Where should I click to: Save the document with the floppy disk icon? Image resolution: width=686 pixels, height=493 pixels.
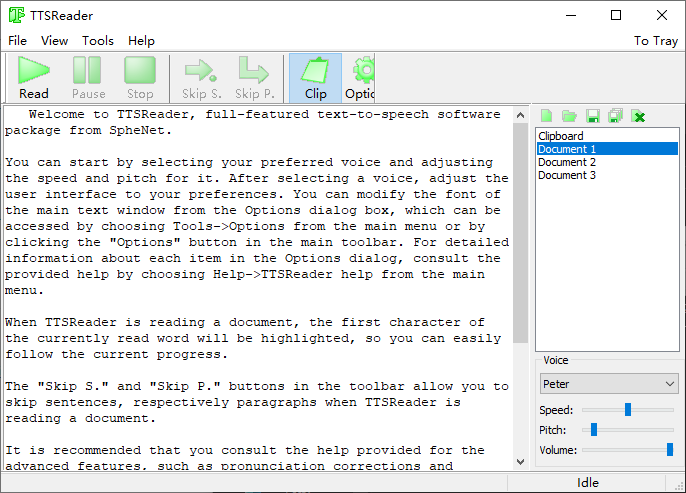tap(592, 117)
